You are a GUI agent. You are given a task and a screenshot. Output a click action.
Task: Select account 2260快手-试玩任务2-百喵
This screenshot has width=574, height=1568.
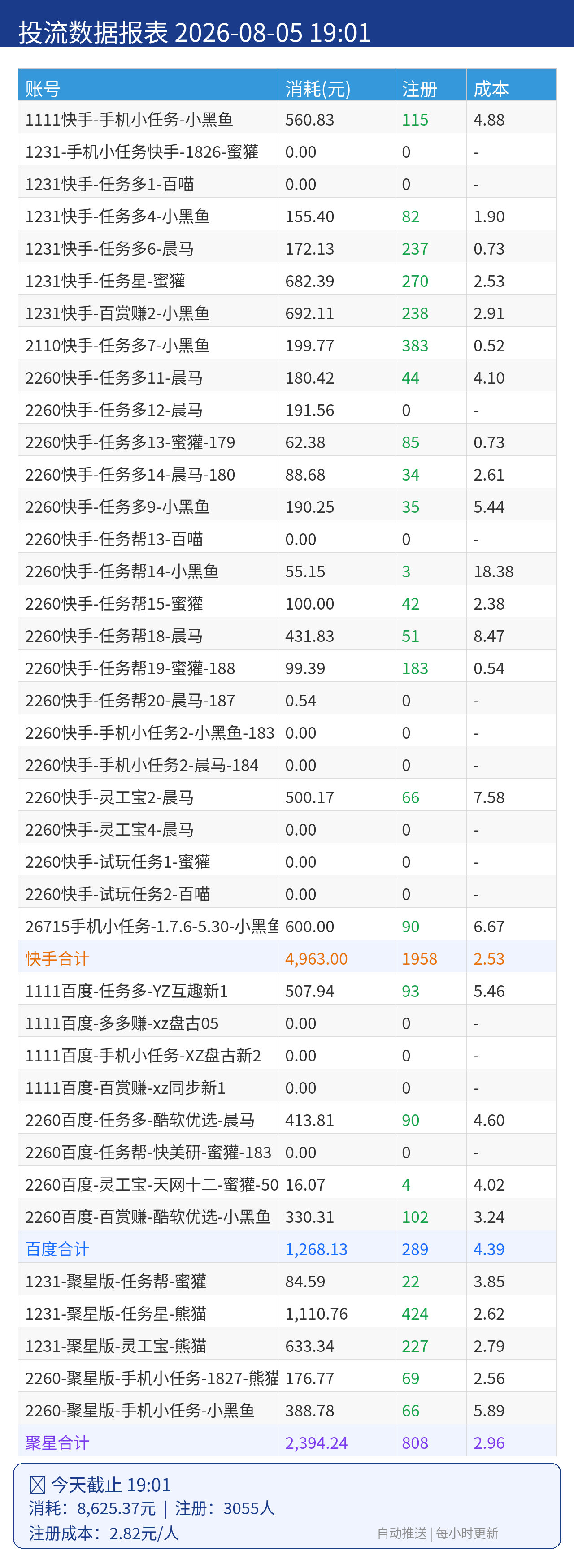[117, 894]
